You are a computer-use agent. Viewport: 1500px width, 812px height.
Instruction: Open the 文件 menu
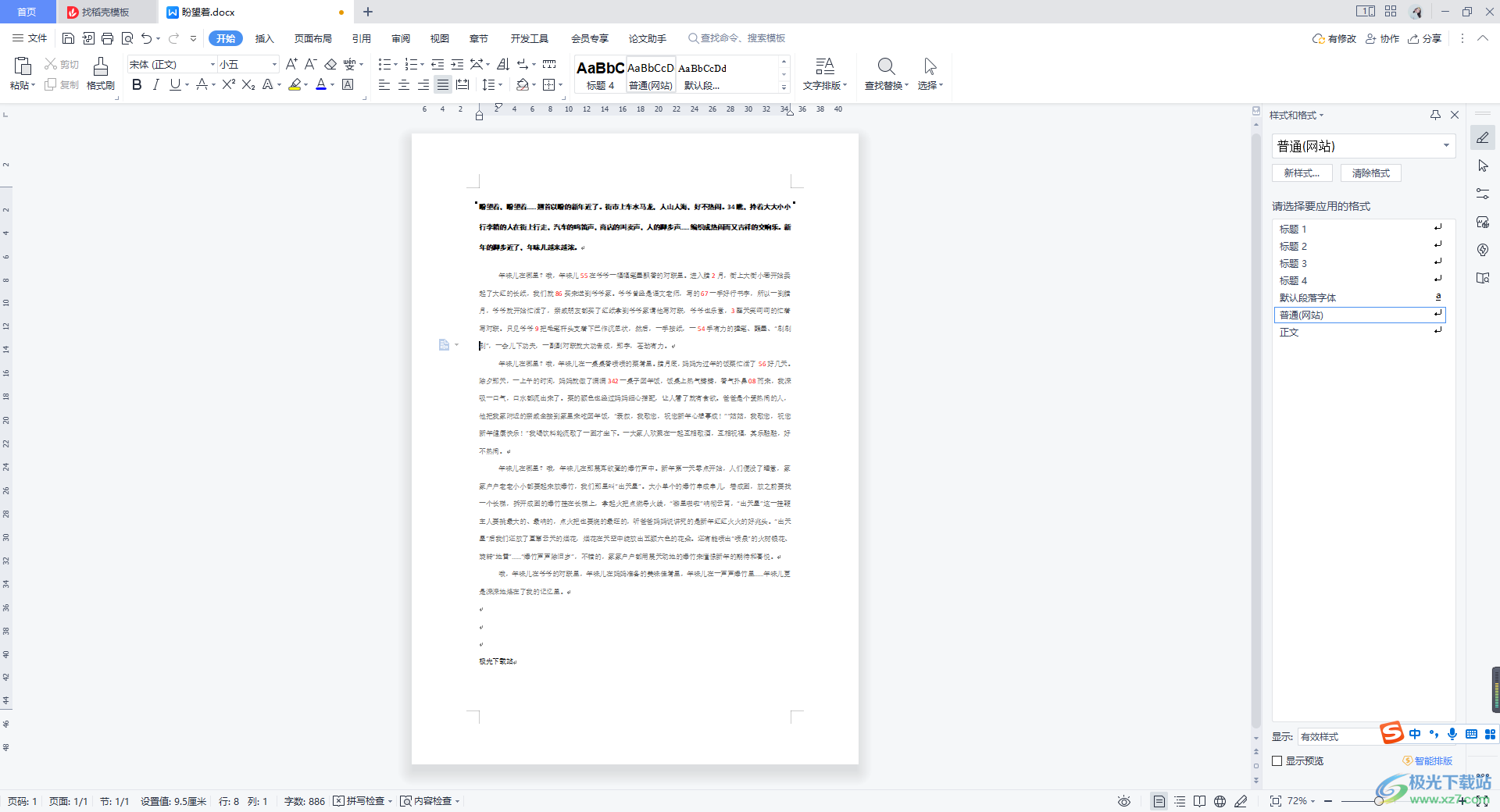30,38
